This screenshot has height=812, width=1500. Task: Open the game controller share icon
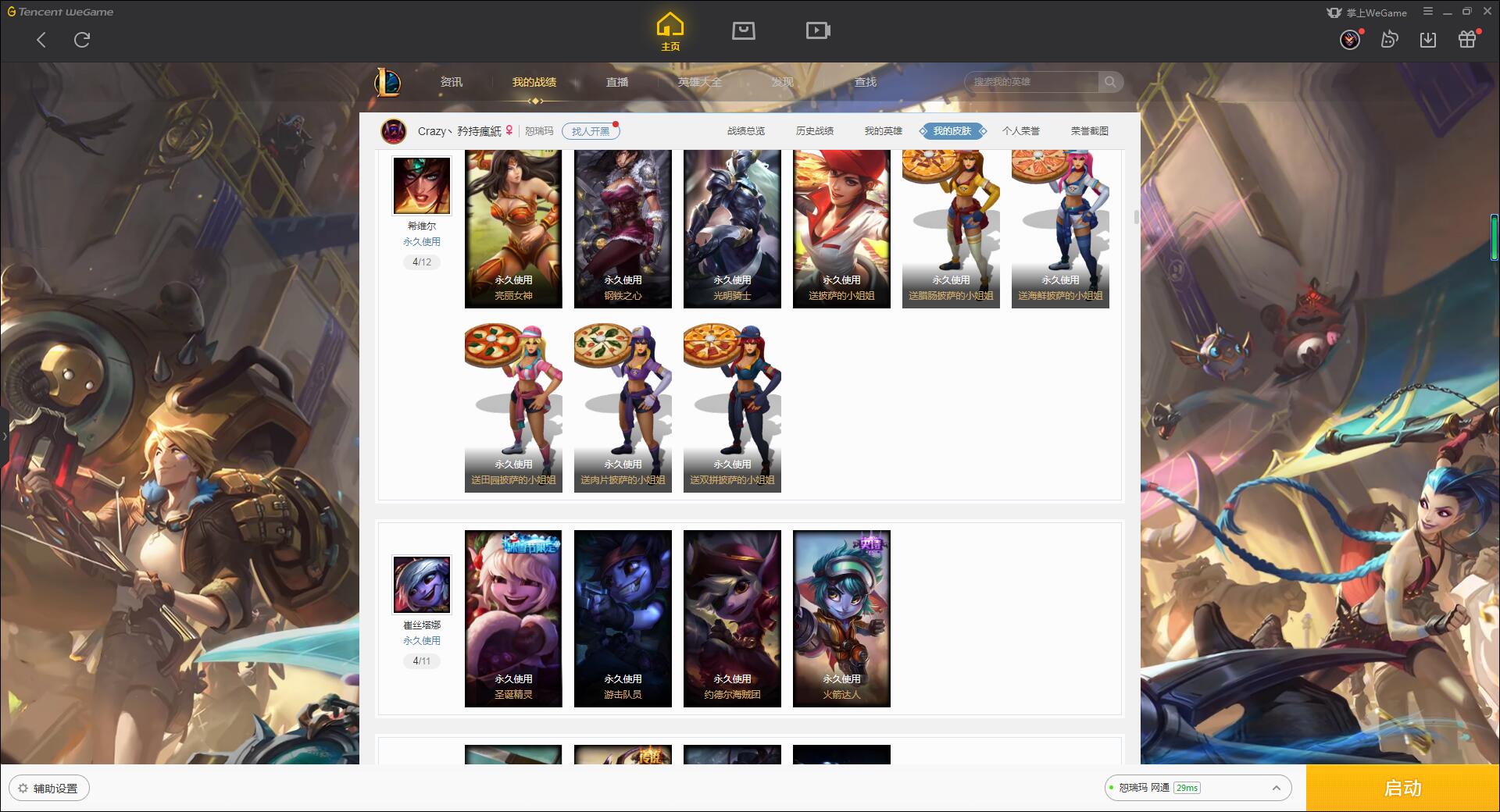(x=1389, y=40)
